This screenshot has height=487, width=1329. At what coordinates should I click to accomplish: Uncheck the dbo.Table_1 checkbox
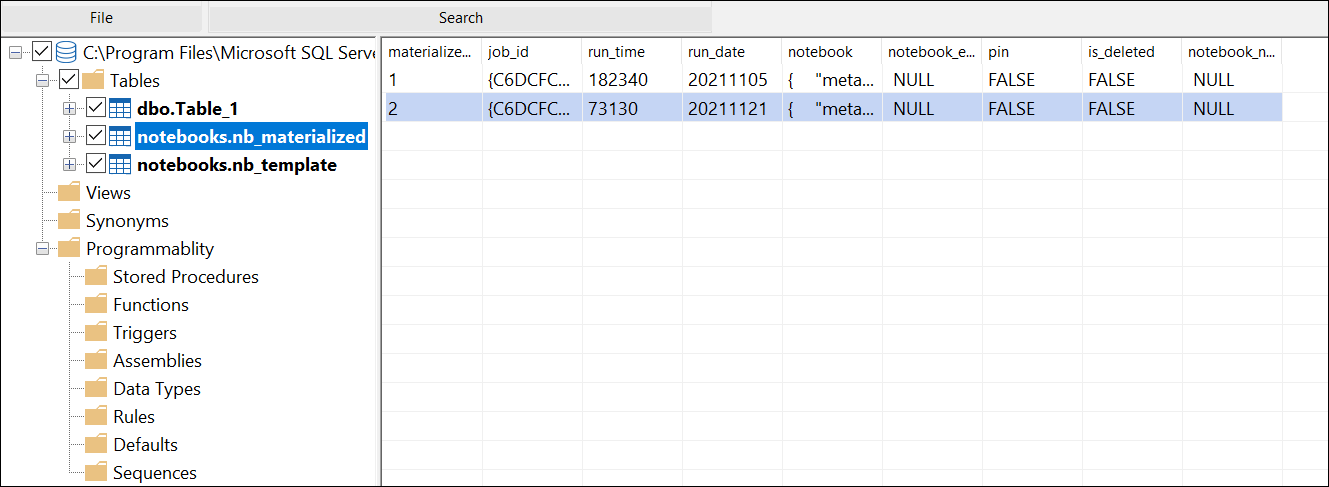coord(95,107)
